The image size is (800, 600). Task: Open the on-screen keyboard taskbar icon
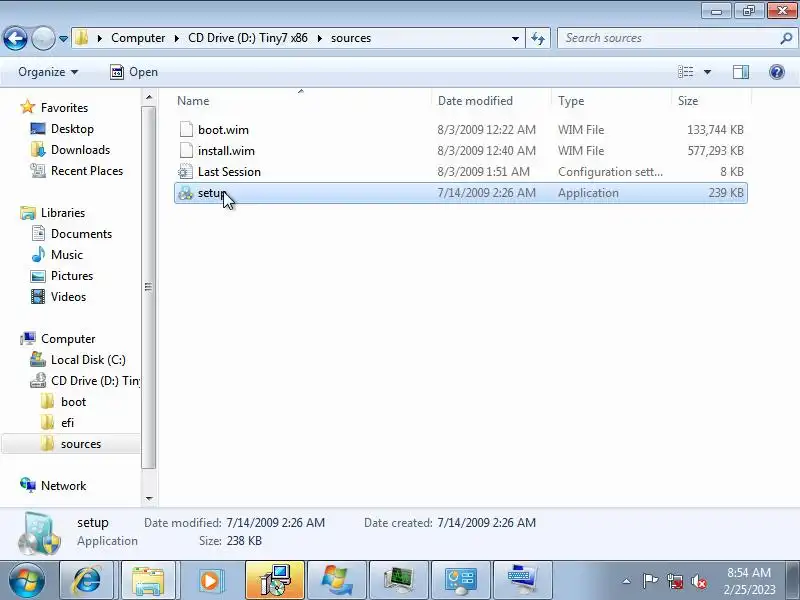coord(522,581)
